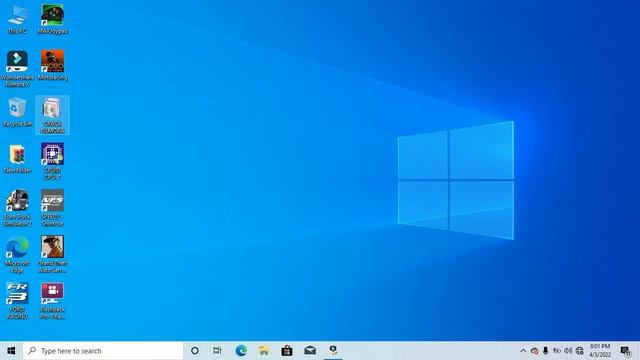Select the Euro Truck Simulator 2 shortcut

tap(17, 208)
